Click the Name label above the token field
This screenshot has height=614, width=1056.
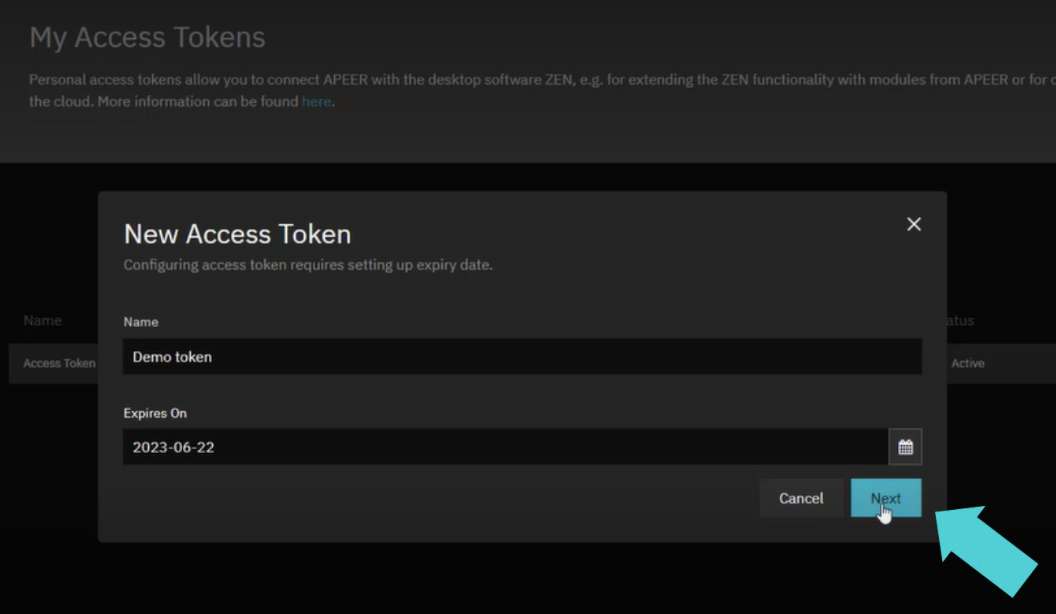pos(140,322)
